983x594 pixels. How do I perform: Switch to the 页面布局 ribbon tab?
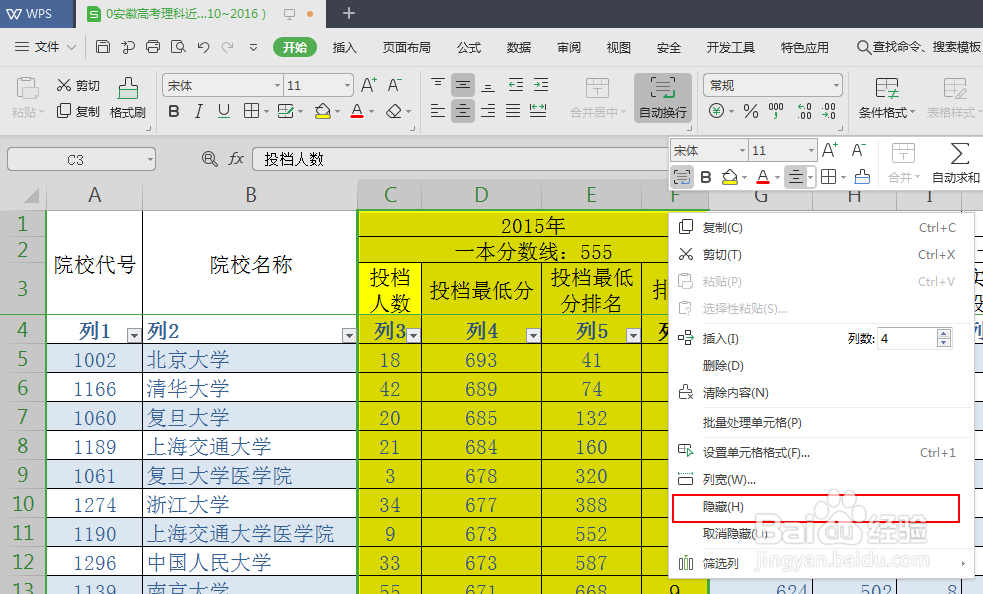click(x=406, y=48)
